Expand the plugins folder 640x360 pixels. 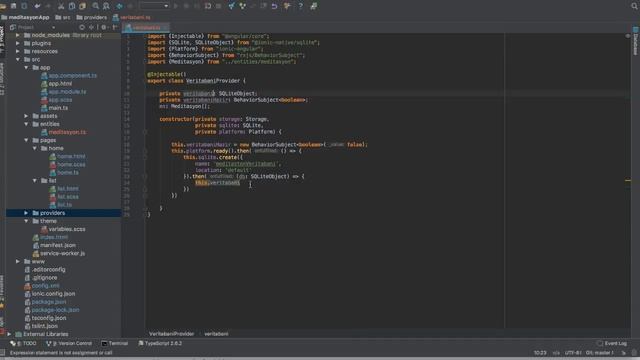click(18, 43)
